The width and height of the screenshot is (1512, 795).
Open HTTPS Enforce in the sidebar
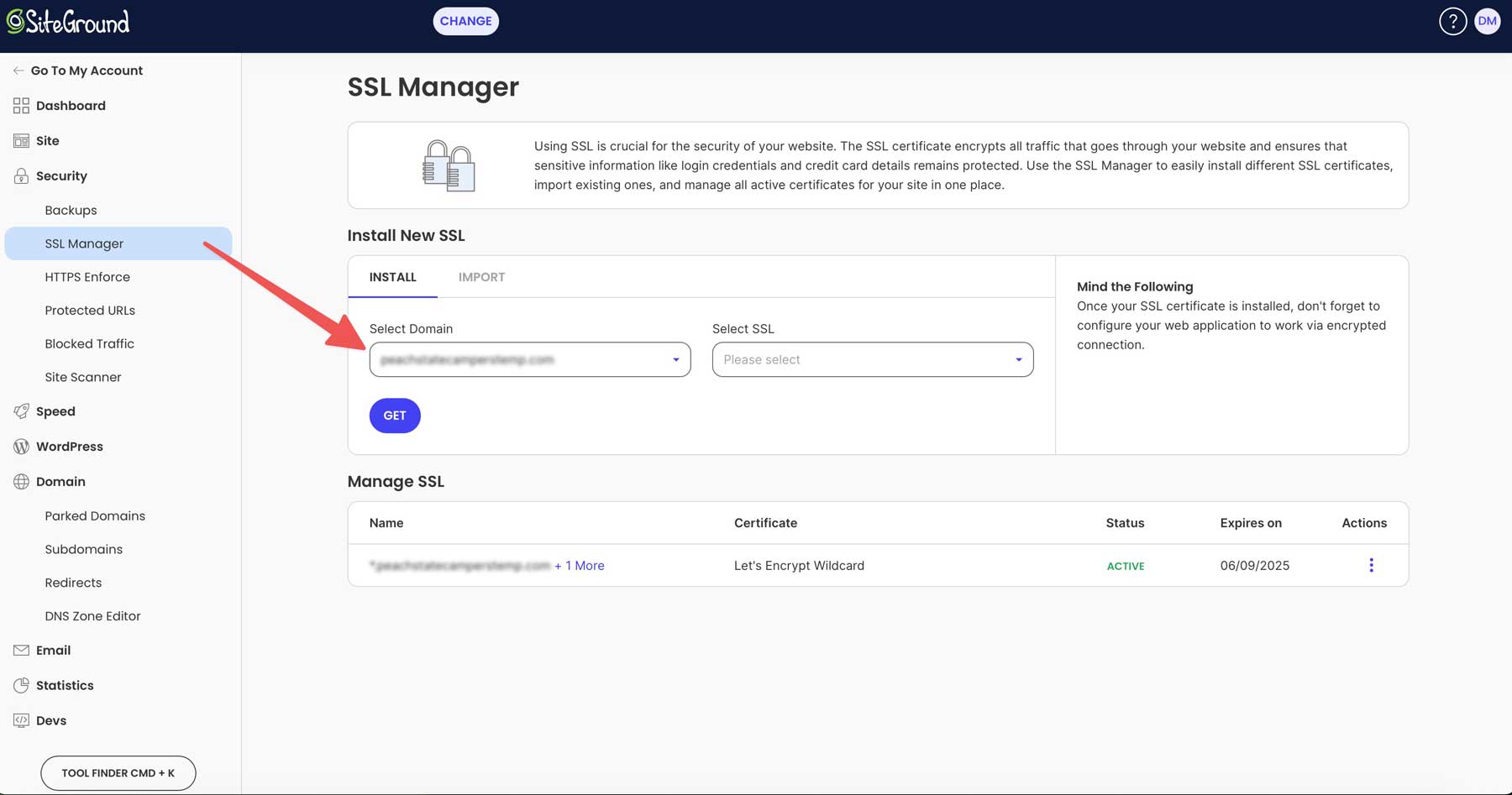click(87, 277)
